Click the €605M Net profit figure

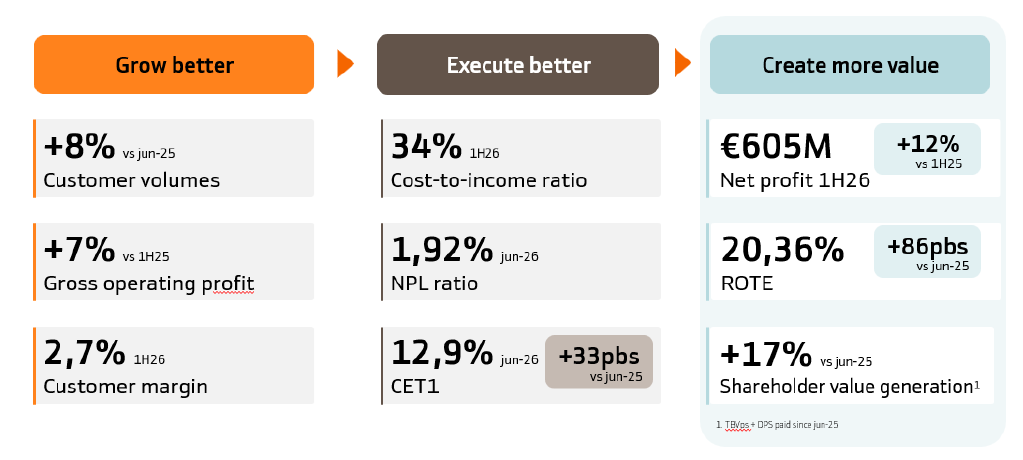(x=776, y=147)
